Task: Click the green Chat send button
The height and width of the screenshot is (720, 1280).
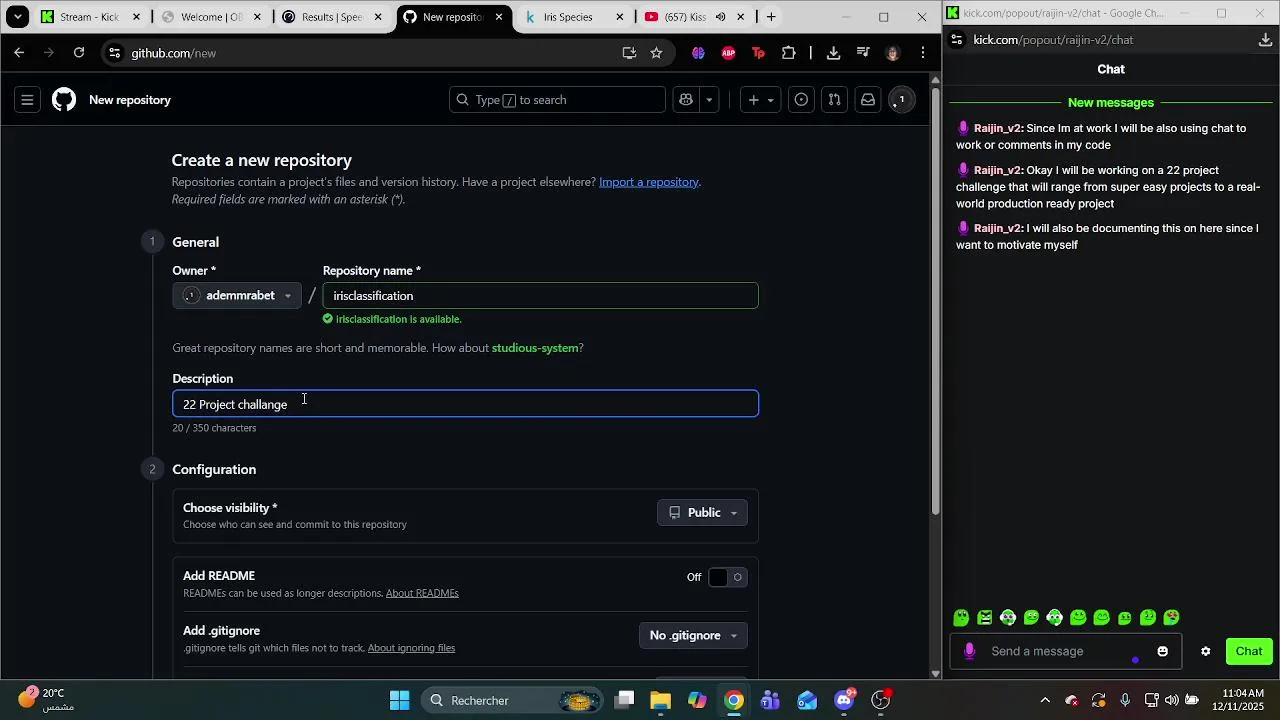Action: 1249,652
